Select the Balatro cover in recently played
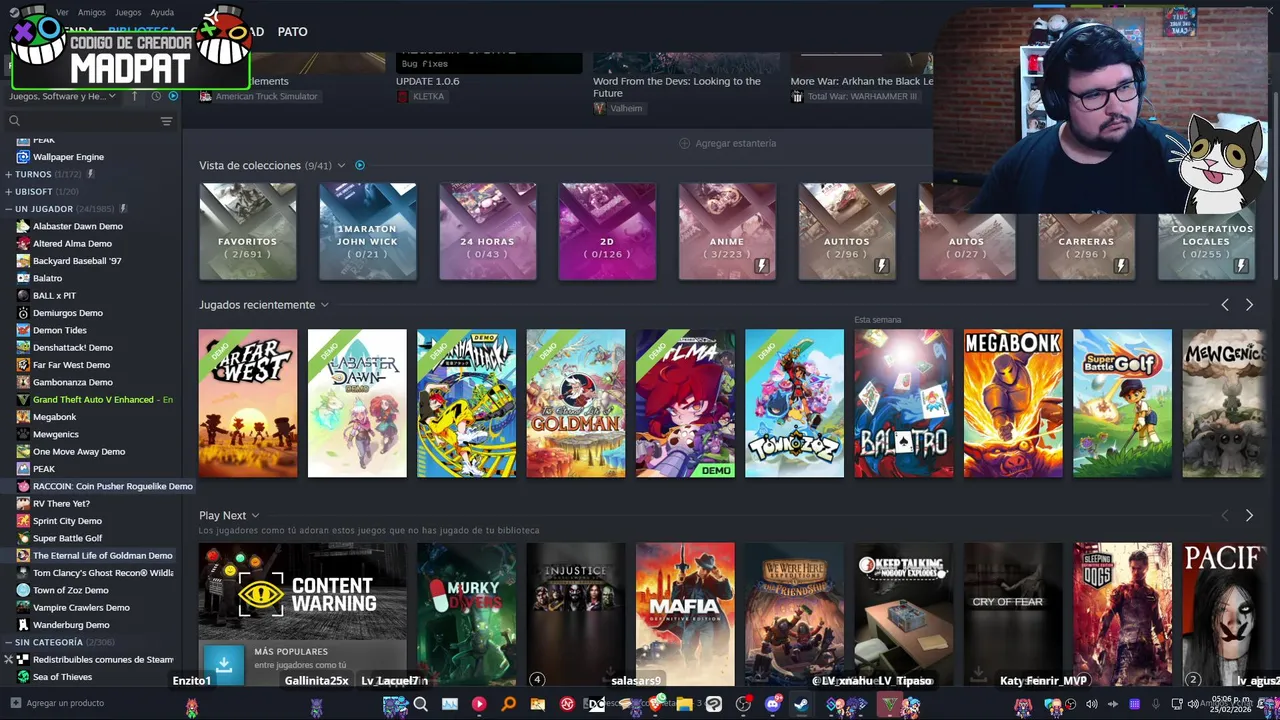1280x720 pixels. coord(903,403)
